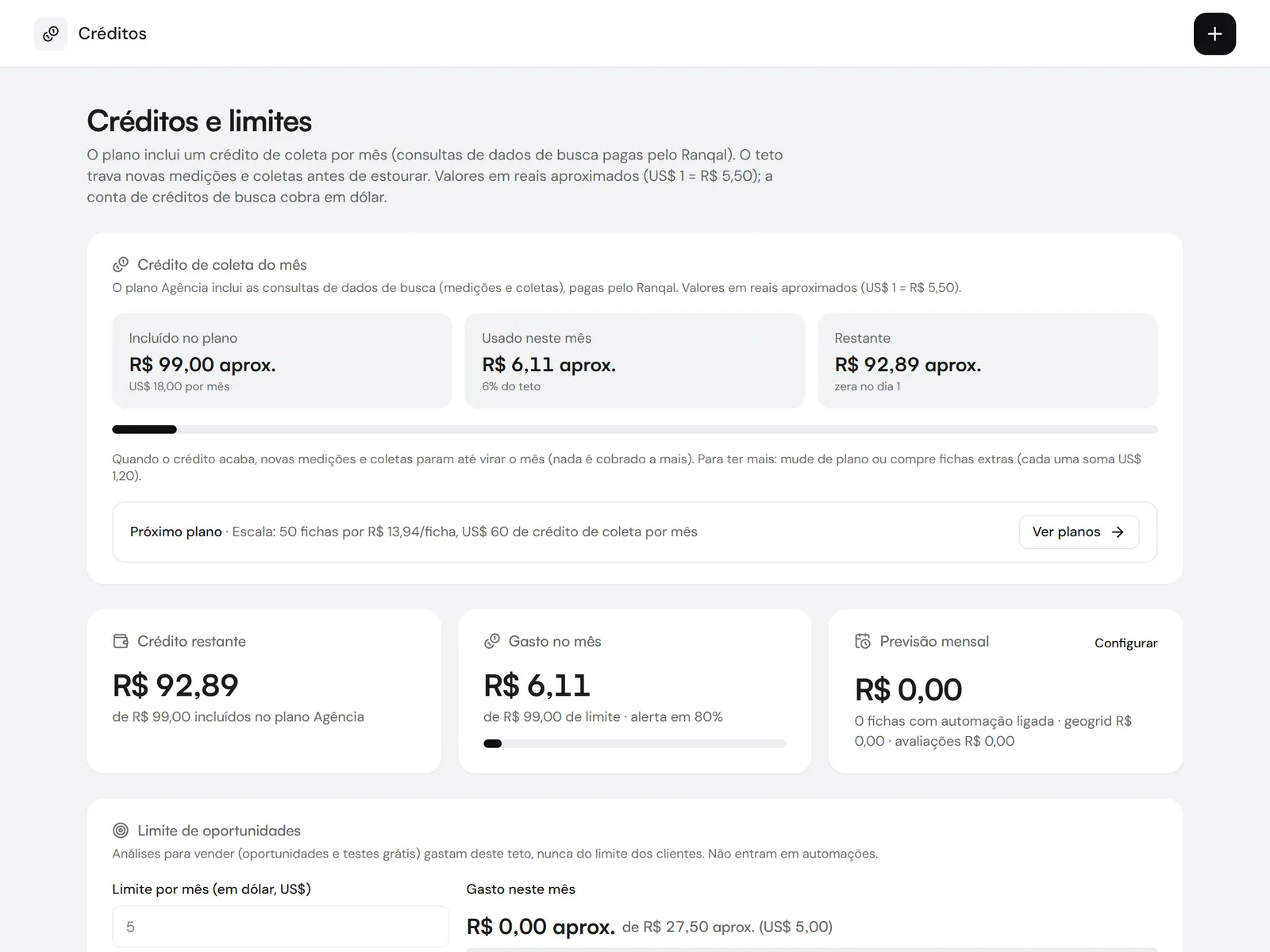This screenshot has height=952, width=1270.
Task: Click the target icon by Limite de oportunidades
Action: click(121, 831)
